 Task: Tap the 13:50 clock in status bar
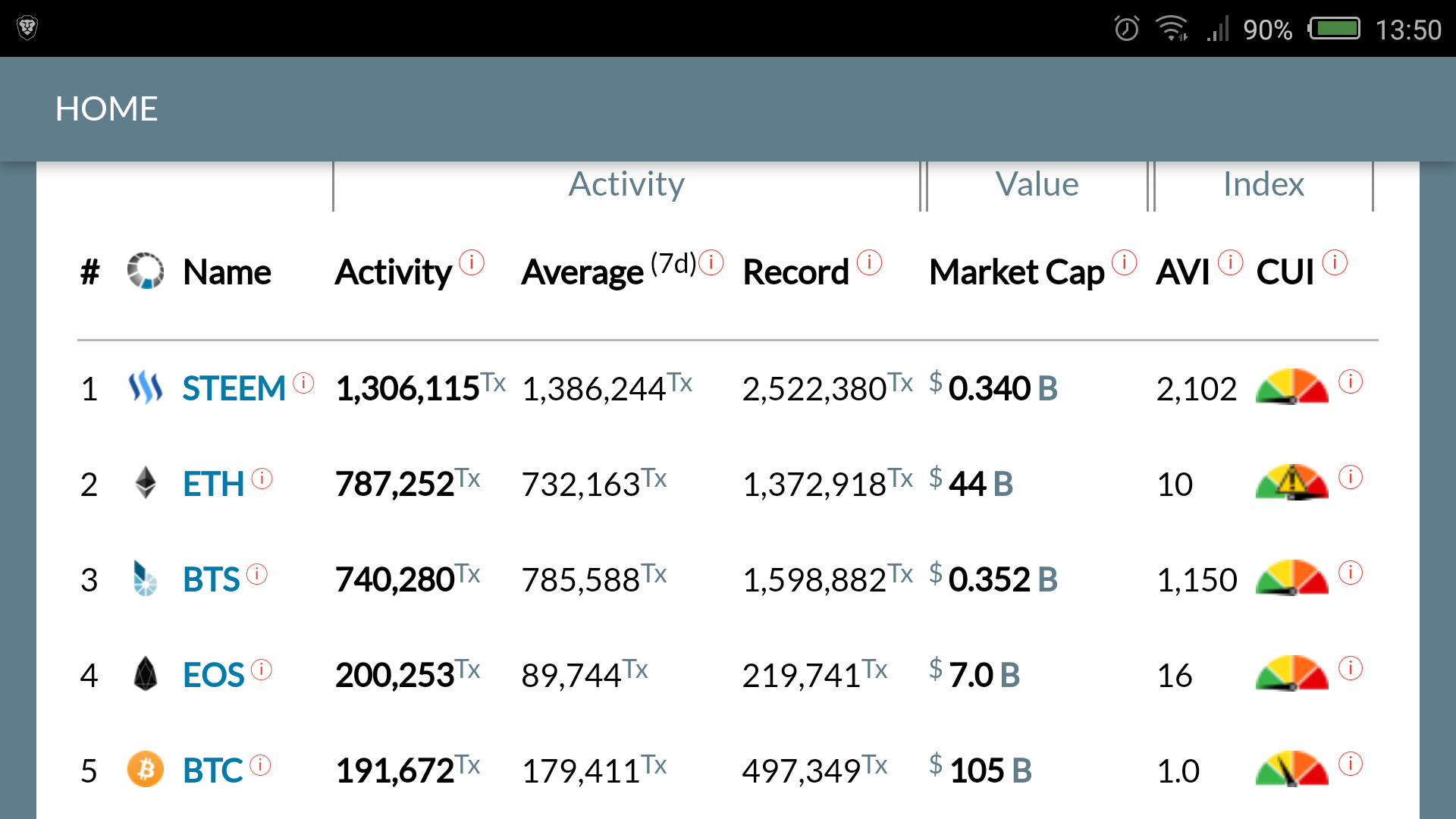[x=1407, y=30]
